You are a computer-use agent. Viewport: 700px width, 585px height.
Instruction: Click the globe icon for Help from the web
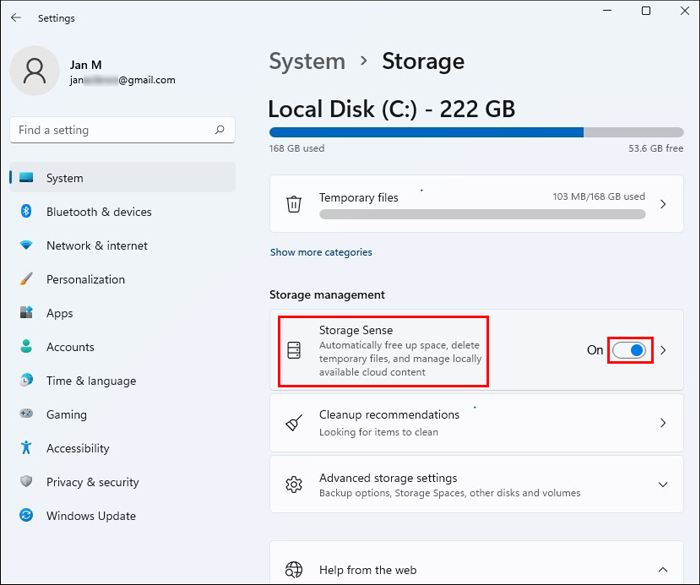(x=294, y=569)
